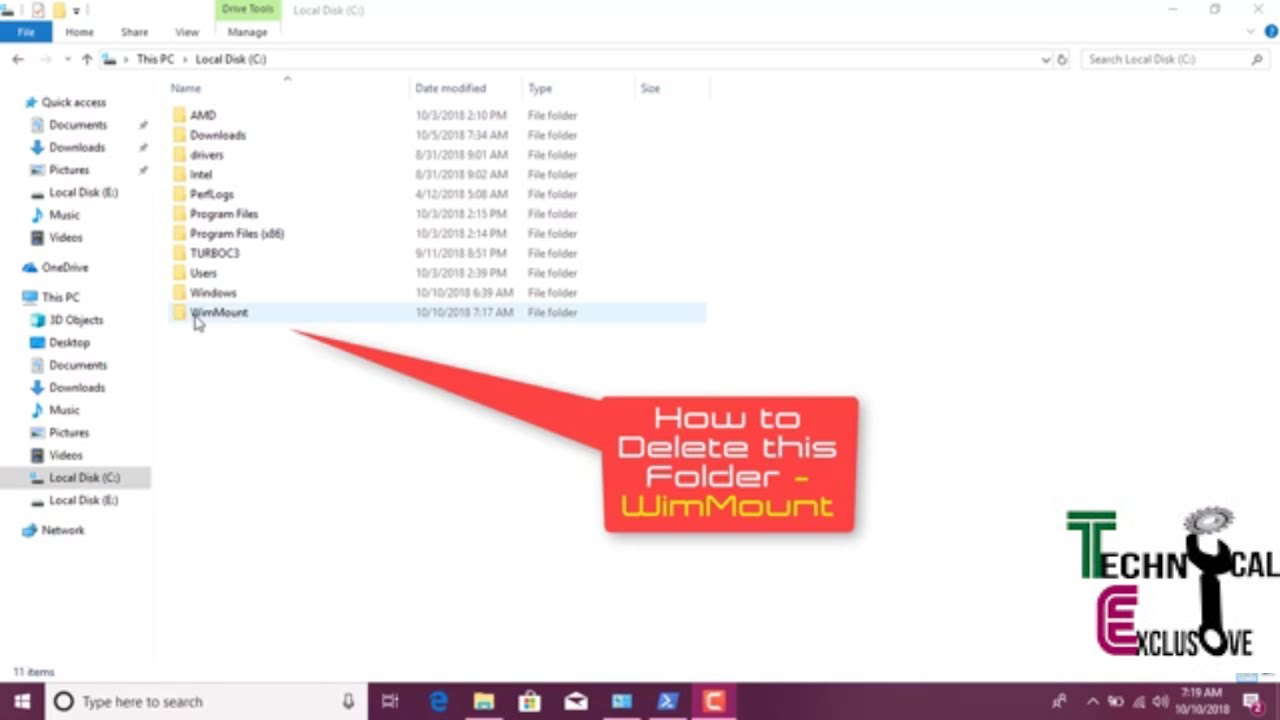This screenshot has width=1280, height=720.
Task: Click the 10/10/2018 7:17 AM date of WimMount
Action: tap(464, 312)
